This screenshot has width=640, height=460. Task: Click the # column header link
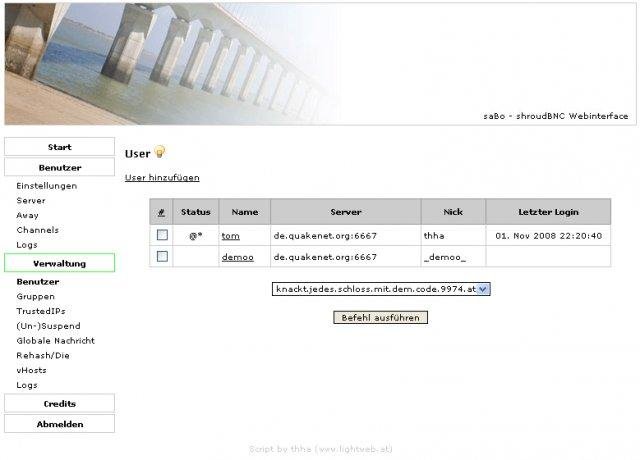161,212
